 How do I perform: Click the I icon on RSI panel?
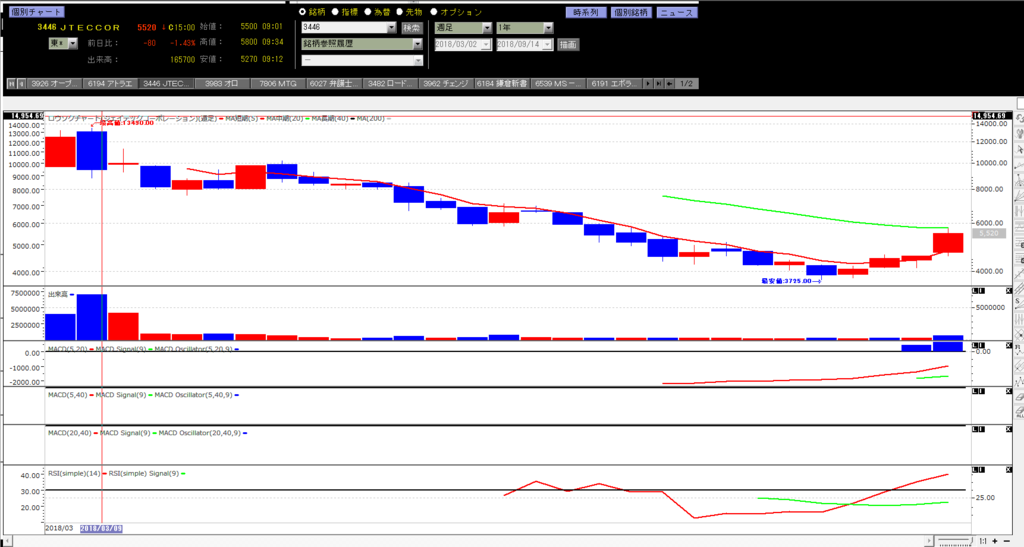pos(982,470)
